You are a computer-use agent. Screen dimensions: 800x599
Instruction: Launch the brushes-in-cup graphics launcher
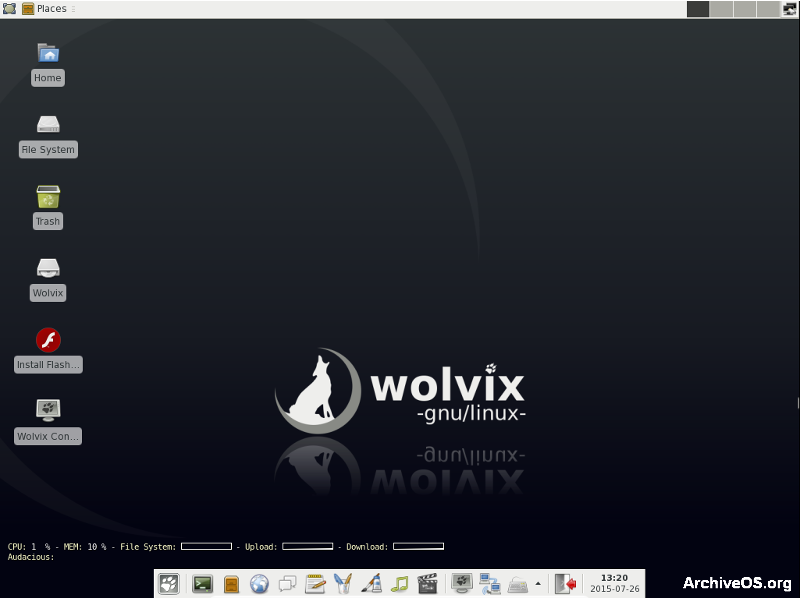click(x=343, y=584)
